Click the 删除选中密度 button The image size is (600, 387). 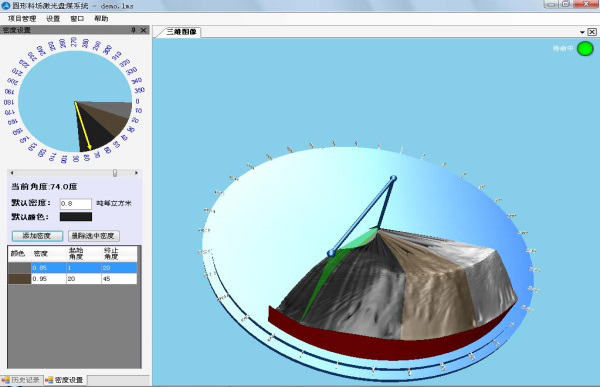(94, 236)
